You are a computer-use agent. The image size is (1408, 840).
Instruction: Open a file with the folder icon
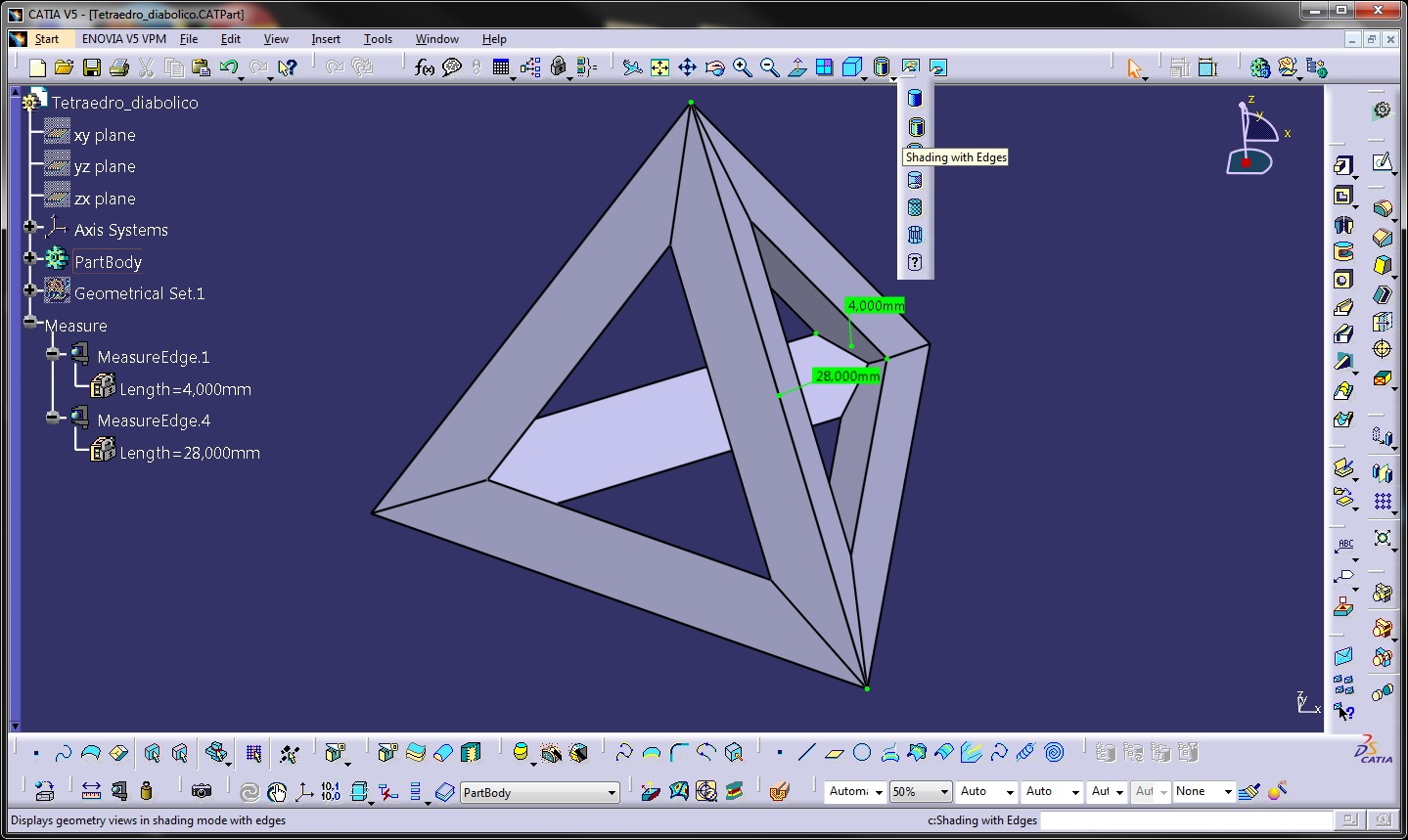click(x=65, y=67)
